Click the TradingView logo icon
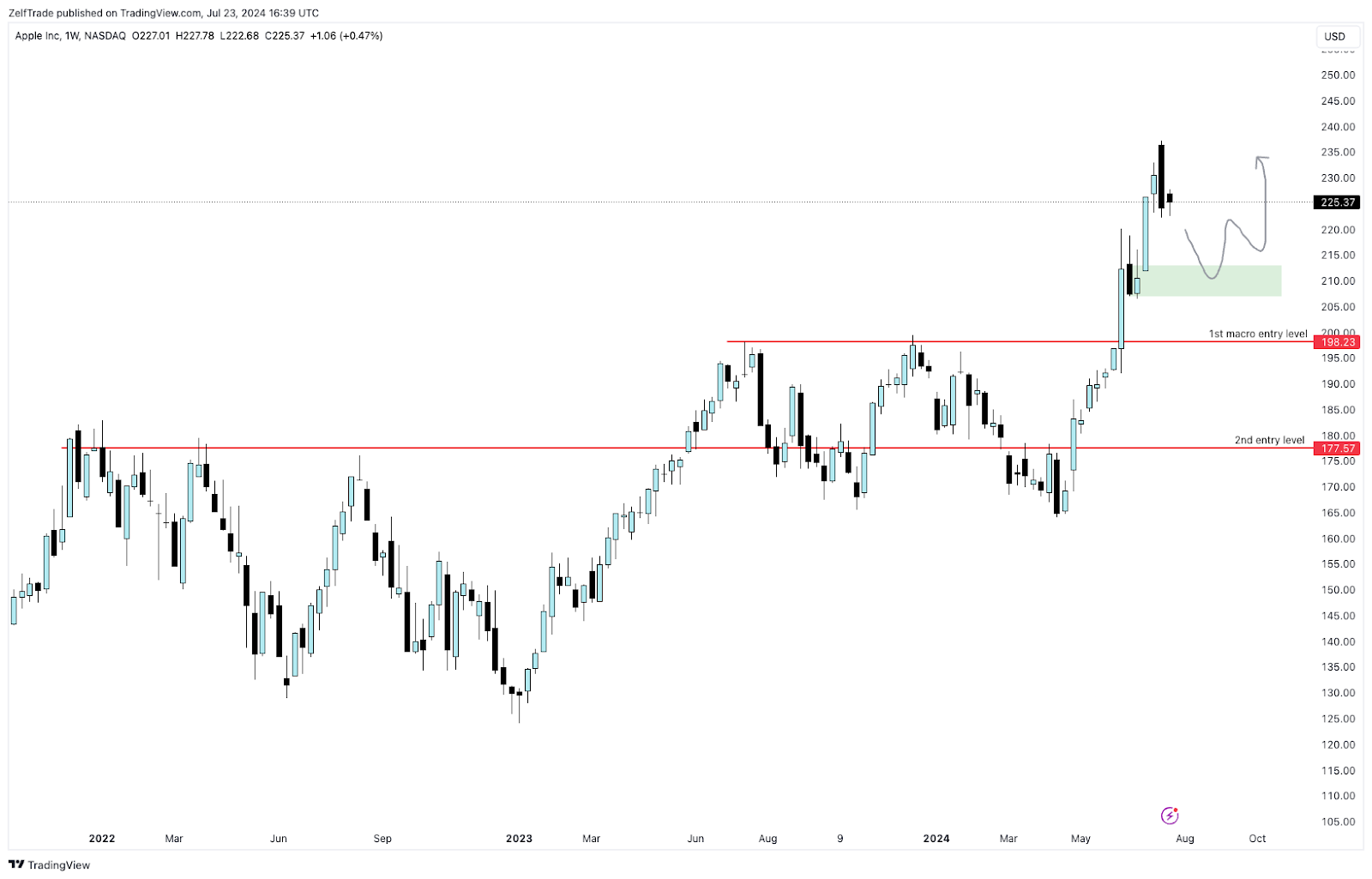The width and height of the screenshot is (1372, 879). pyautogui.click(x=16, y=864)
